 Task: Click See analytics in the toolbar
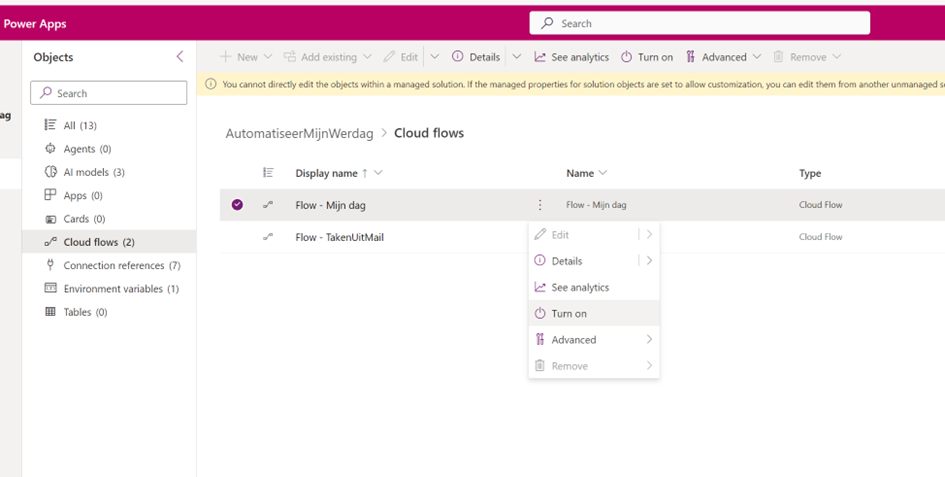pyautogui.click(x=571, y=57)
